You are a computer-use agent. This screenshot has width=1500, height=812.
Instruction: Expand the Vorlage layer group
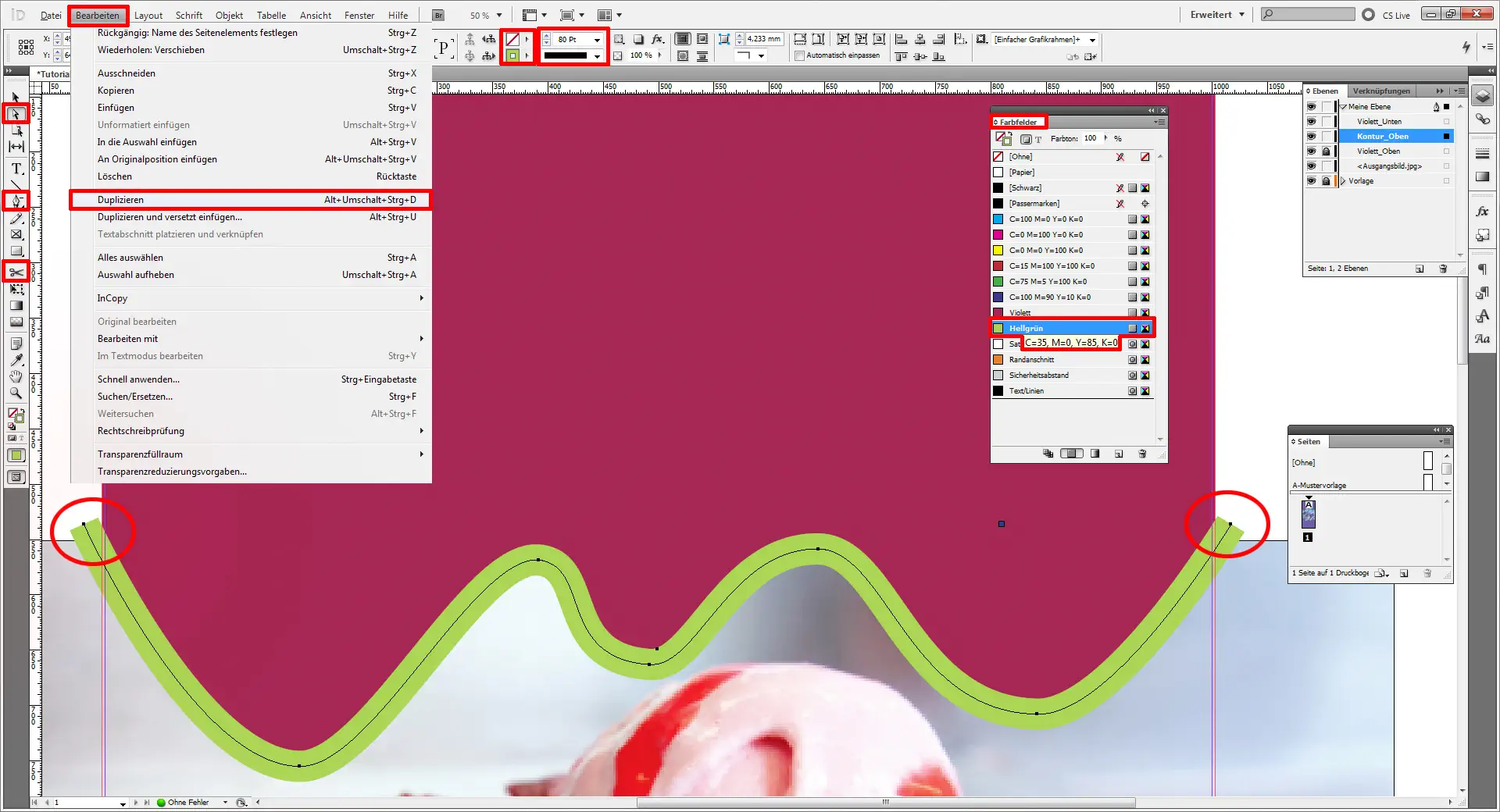[1344, 181]
